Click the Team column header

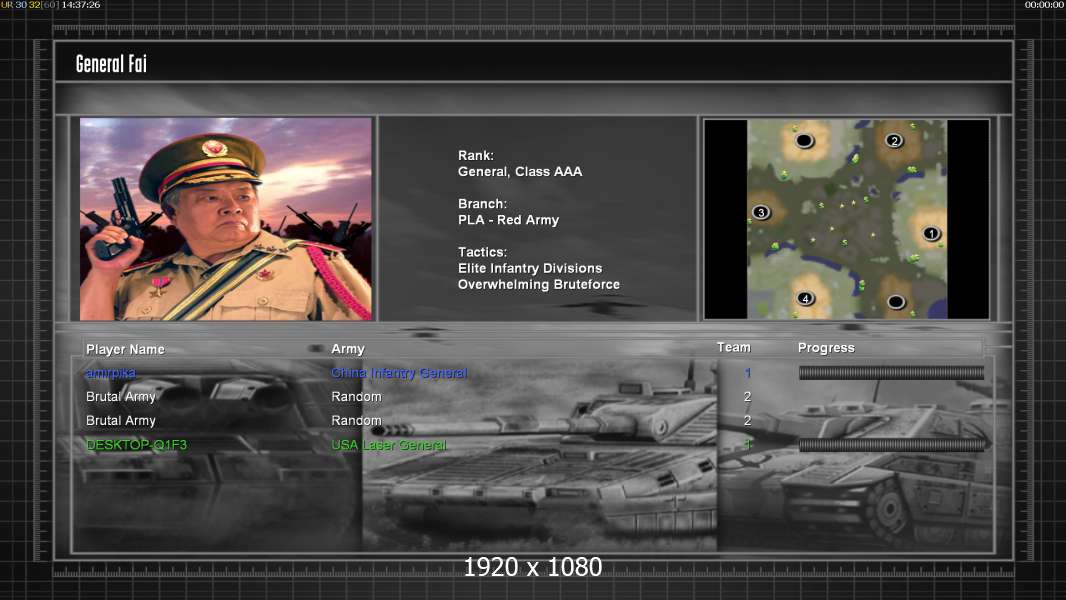[734, 347]
